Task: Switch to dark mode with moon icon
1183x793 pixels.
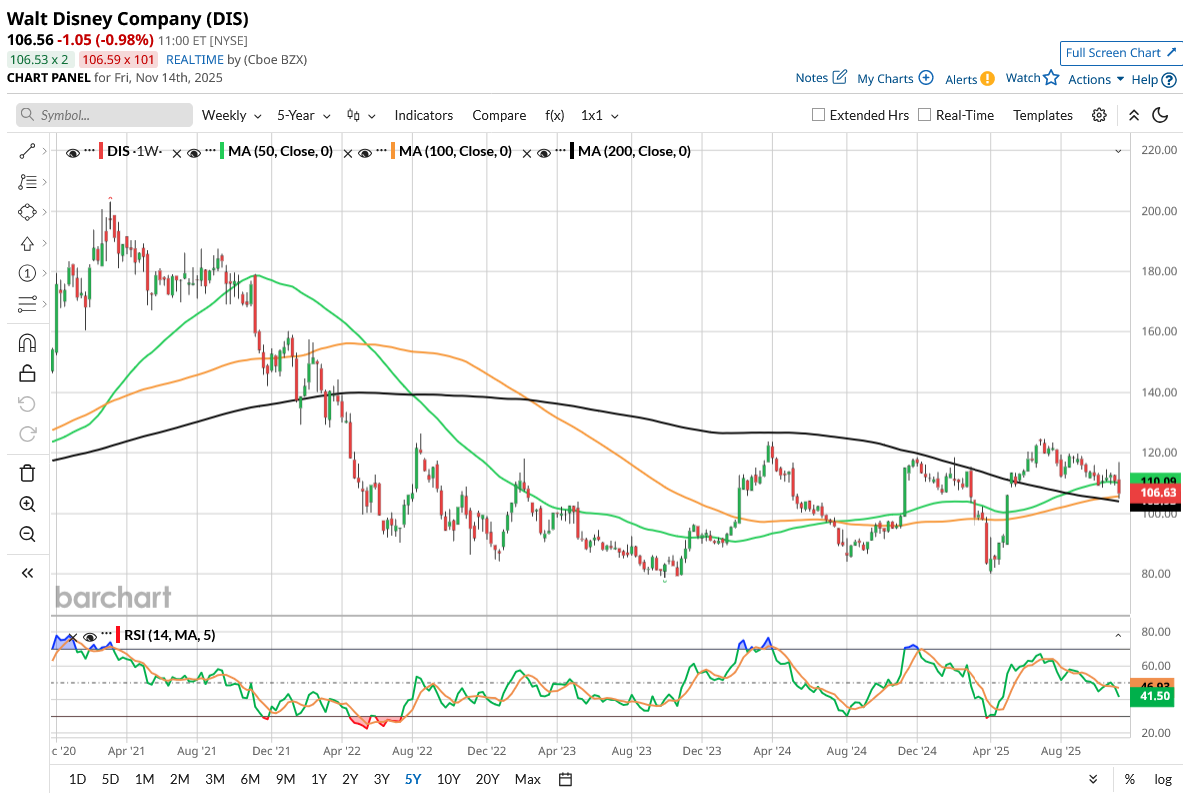Action: pos(1160,115)
